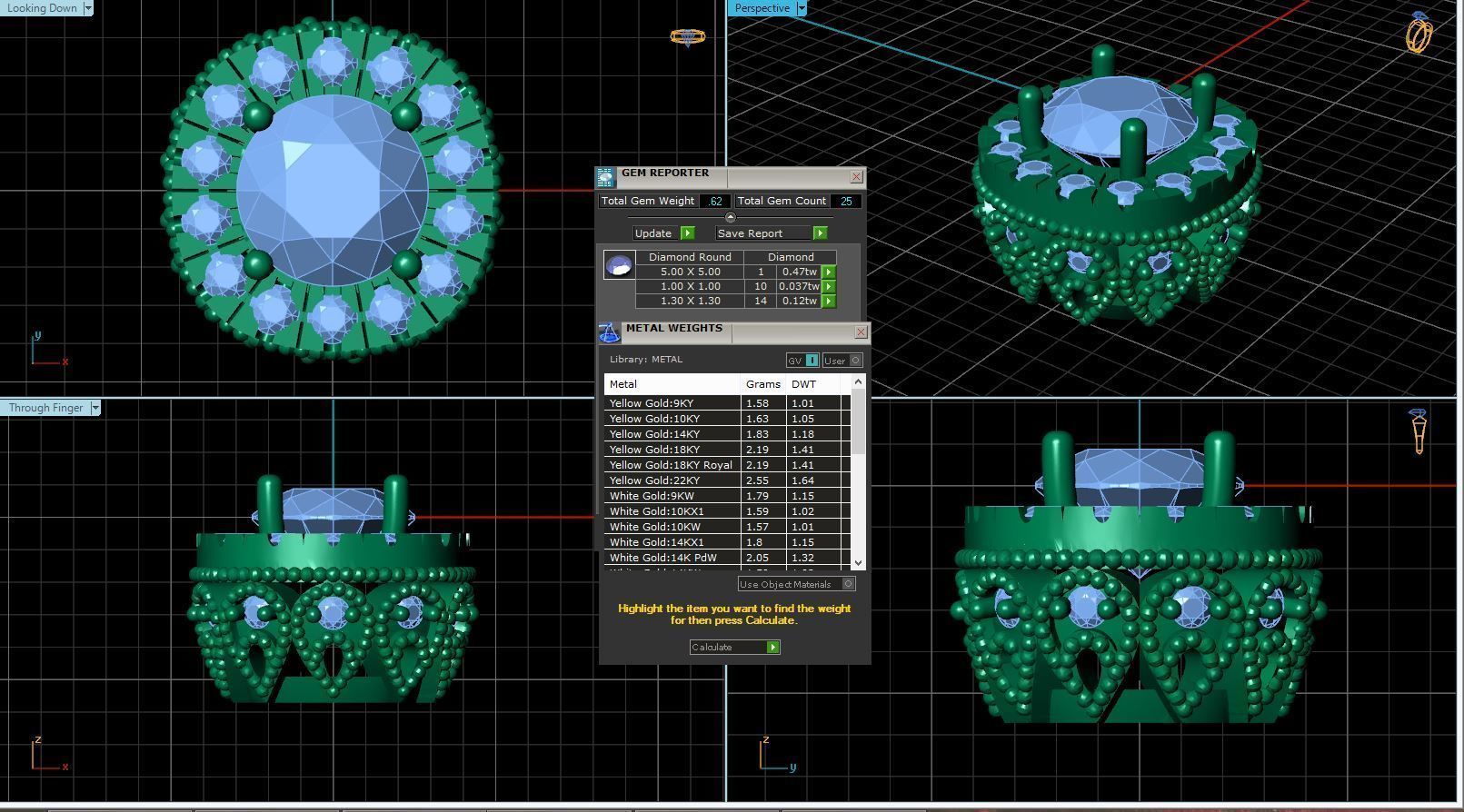Image resolution: width=1464 pixels, height=812 pixels.
Task: Click the 0.47tw weight cell
Action: [x=800, y=272]
